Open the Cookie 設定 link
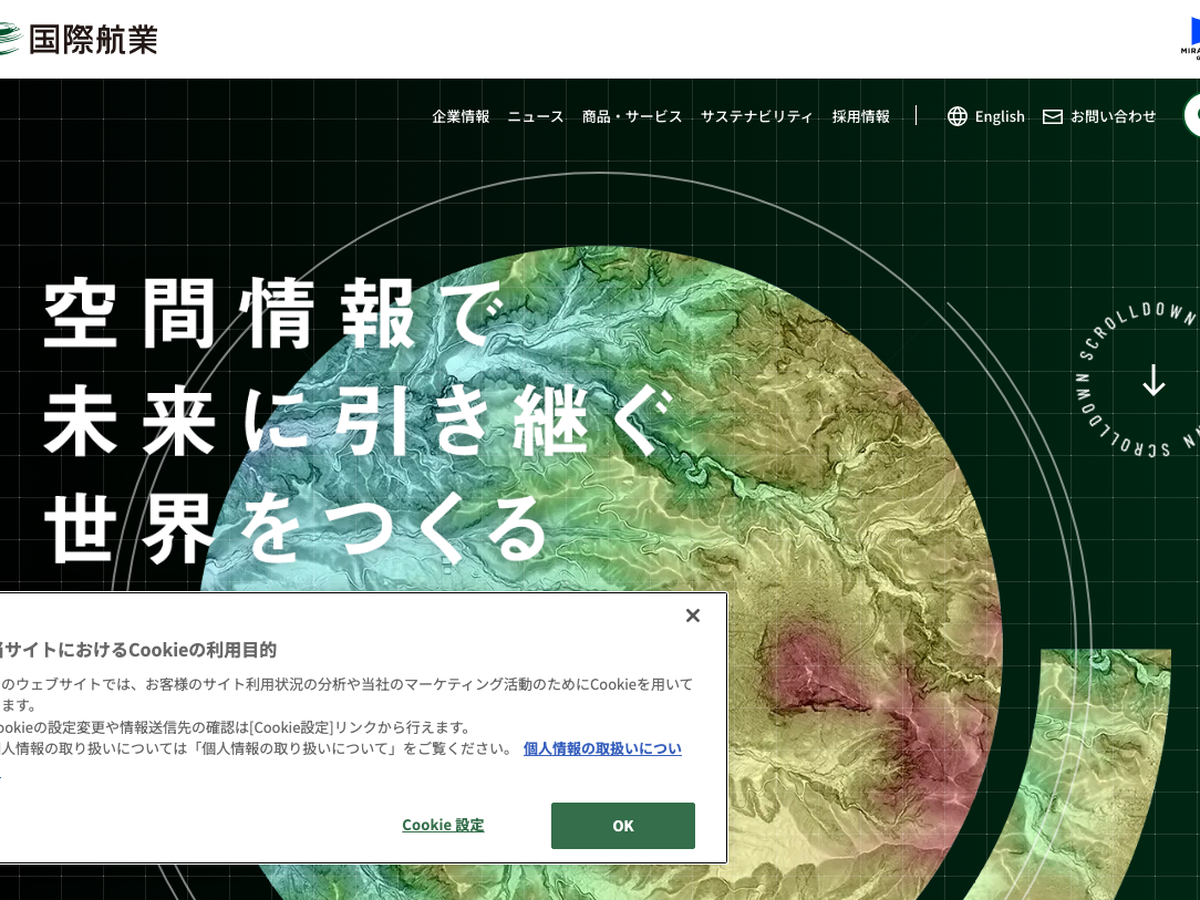 [443, 825]
